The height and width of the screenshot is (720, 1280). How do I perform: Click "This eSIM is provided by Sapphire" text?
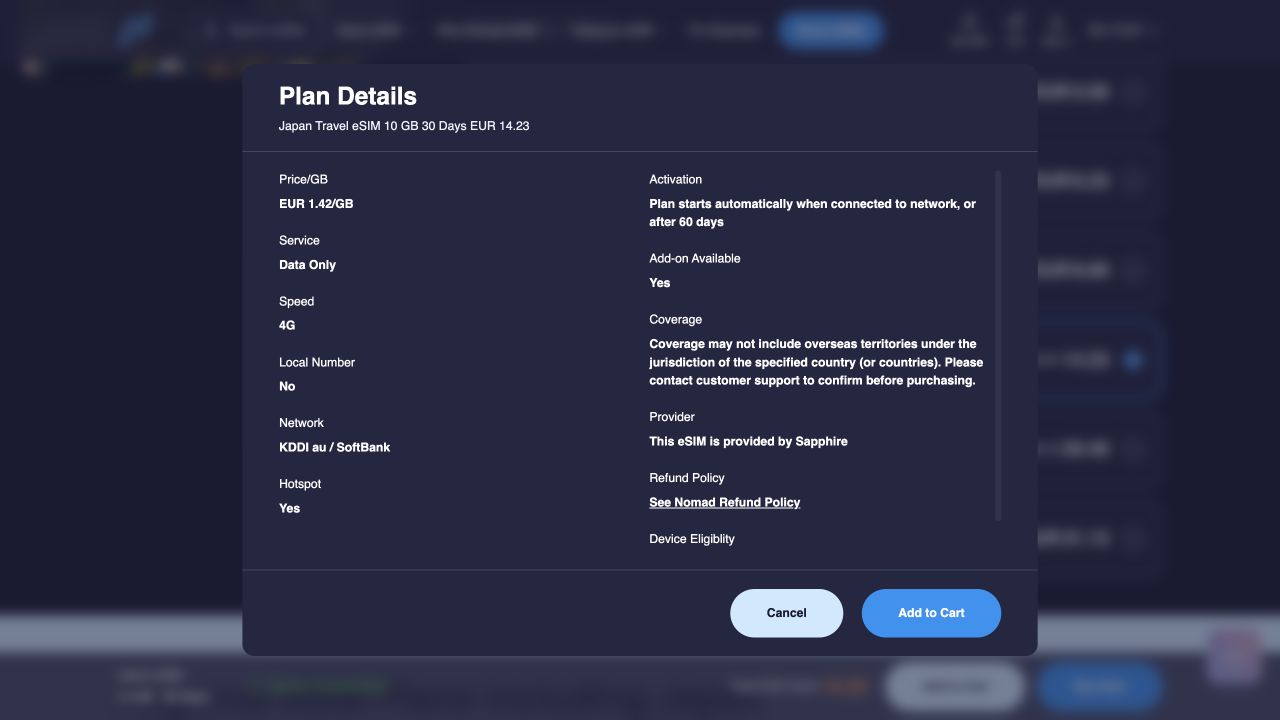pos(748,441)
